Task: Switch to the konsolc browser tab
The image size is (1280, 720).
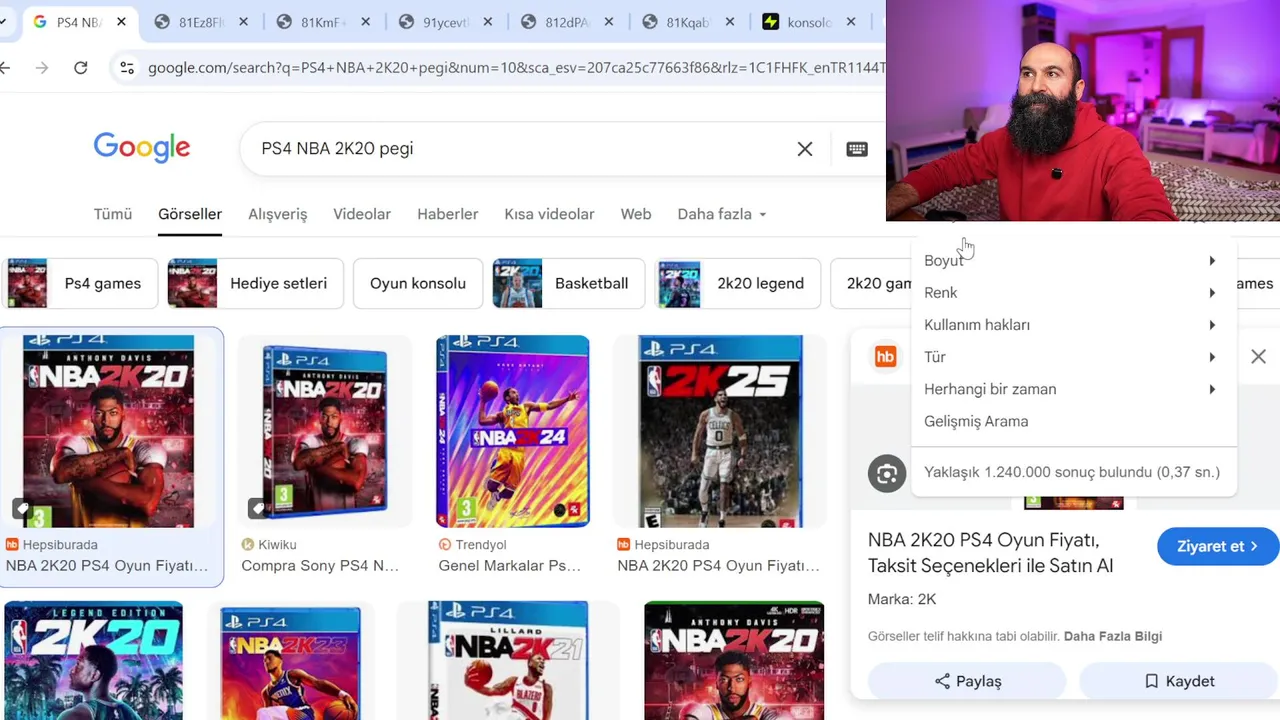Action: click(808, 22)
